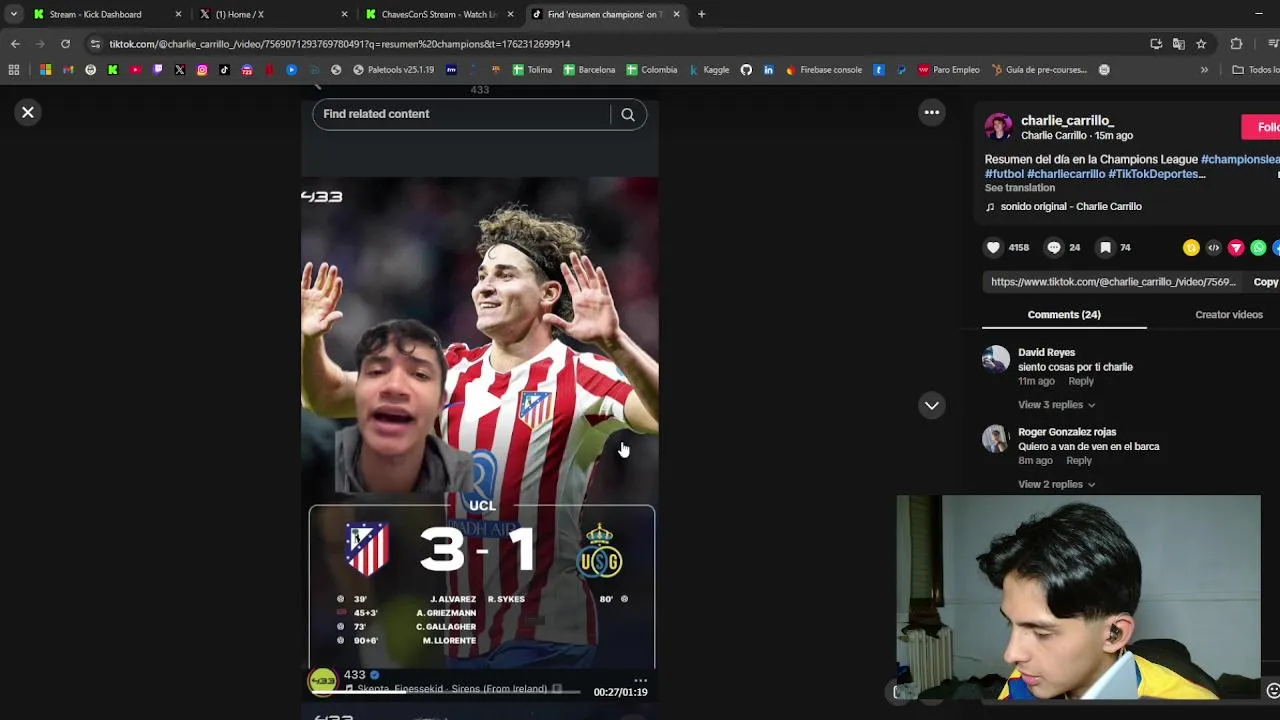Open David Reyes commenter avatar
This screenshot has width=1280, height=720.
click(x=996, y=359)
